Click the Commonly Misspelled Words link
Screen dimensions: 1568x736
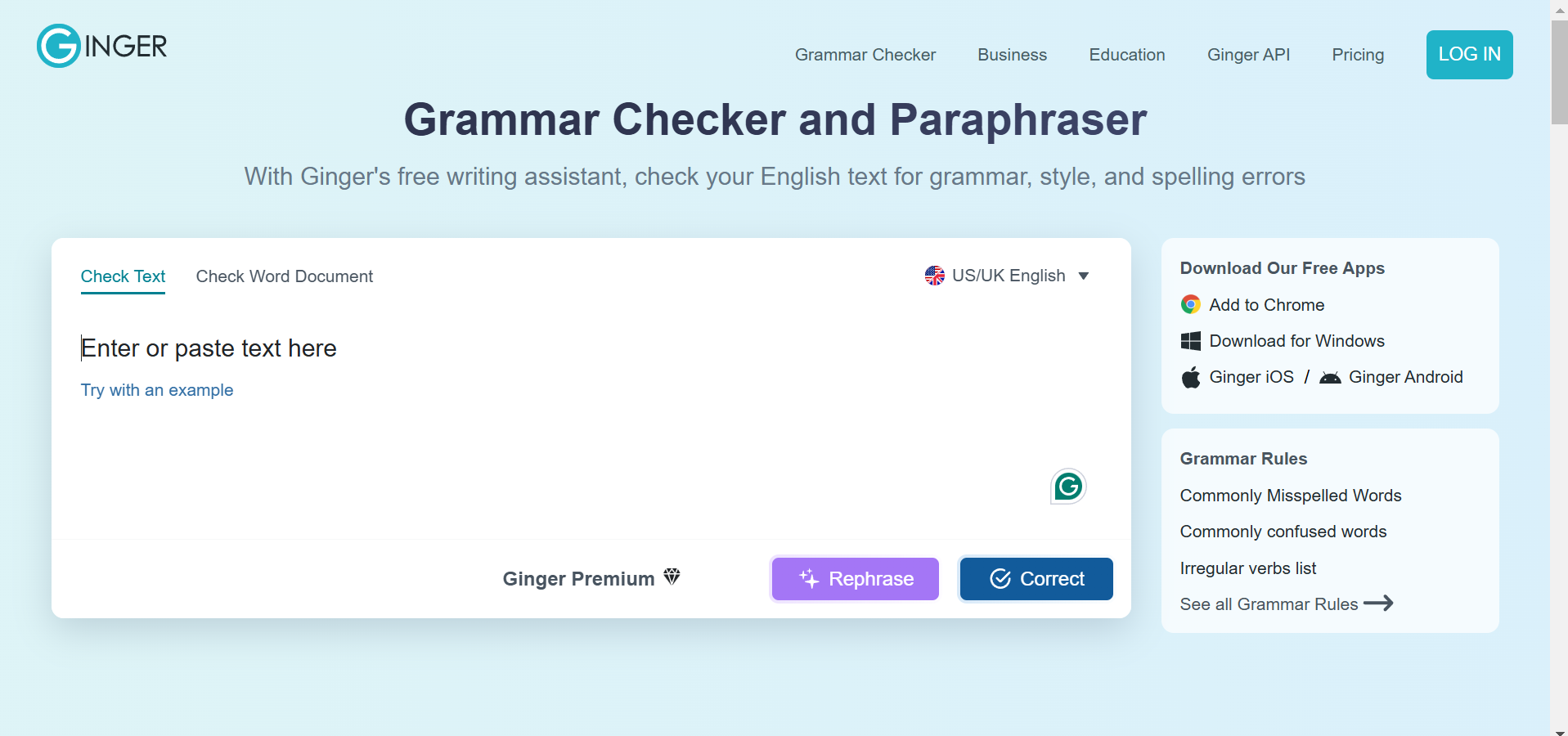coord(1290,495)
